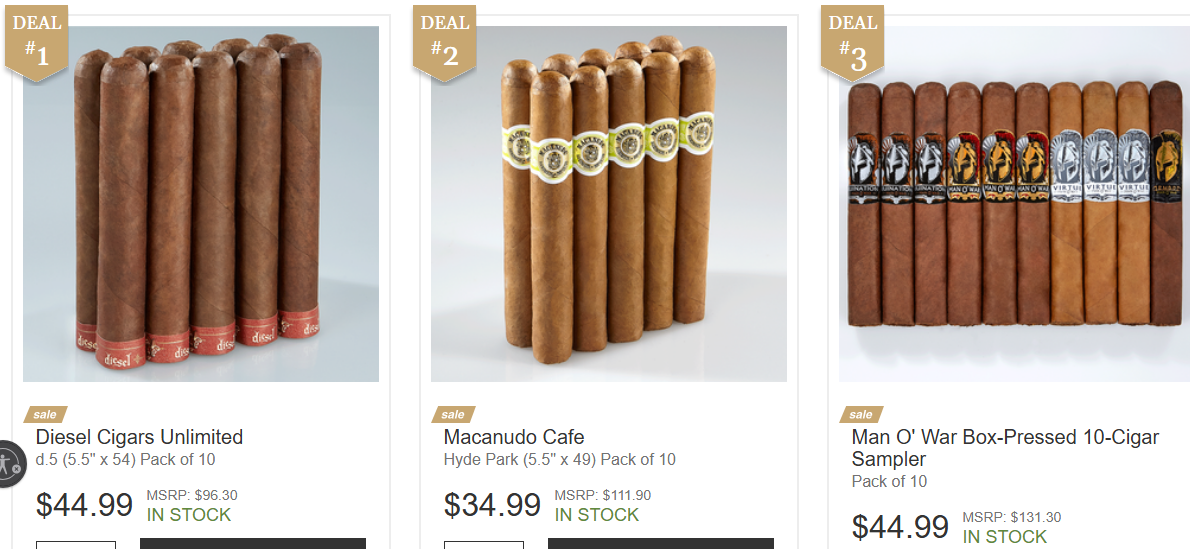Click the quantity field under Diesel's $44.99 price
Image resolution: width=1190 pixels, height=549 pixels.
[x=76, y=544]
